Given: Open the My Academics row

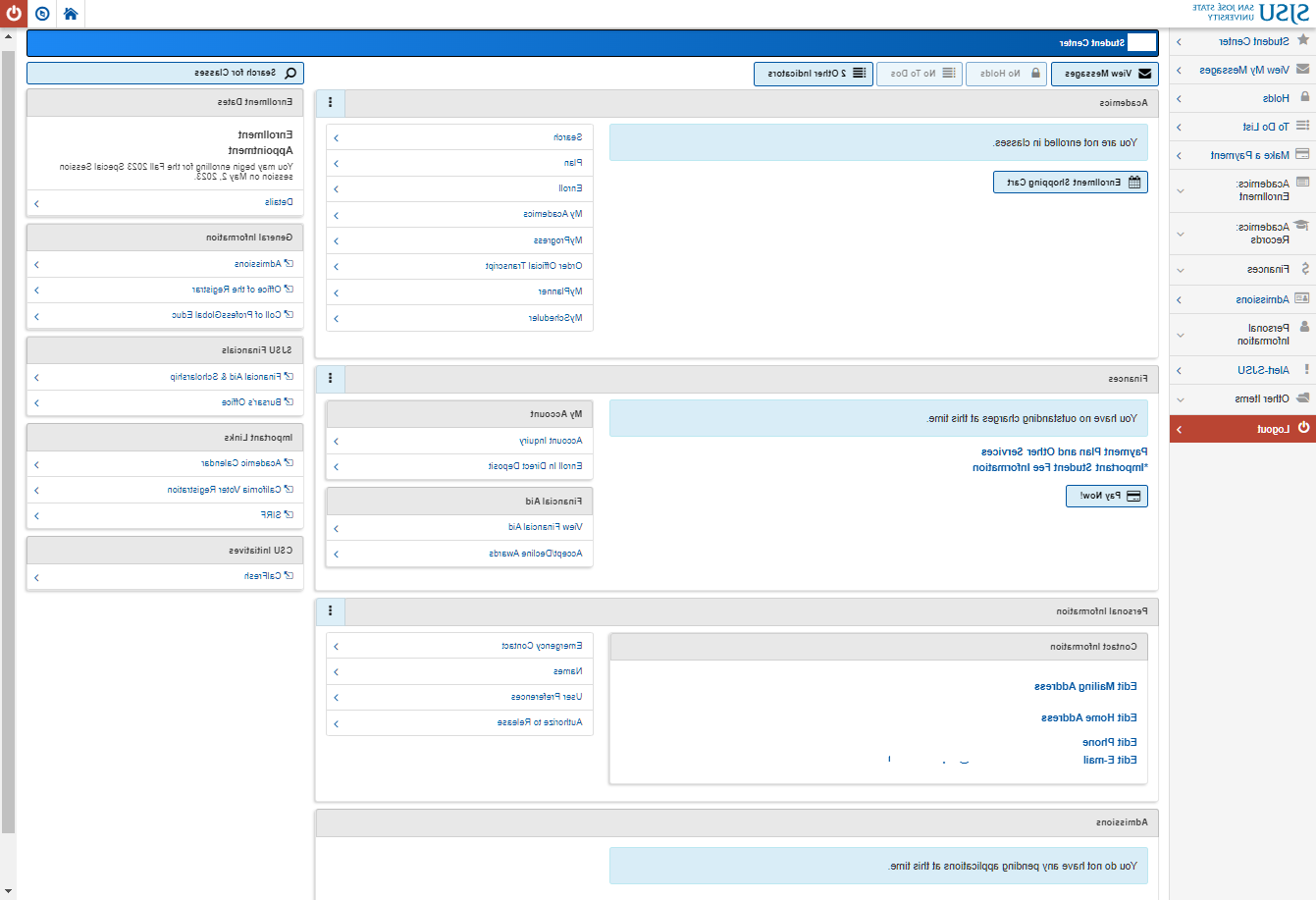Looking at the screenshot, I should tap(459, 214).
